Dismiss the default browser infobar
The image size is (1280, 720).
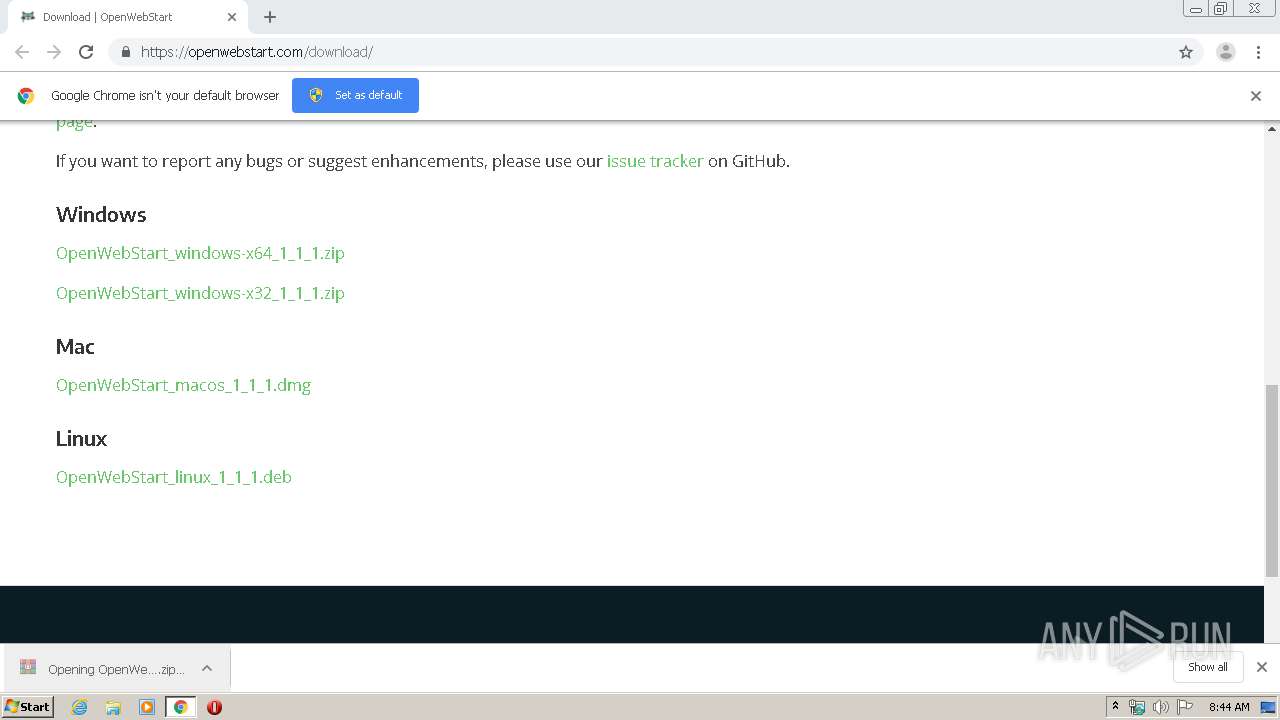(x=1256, y=96)
